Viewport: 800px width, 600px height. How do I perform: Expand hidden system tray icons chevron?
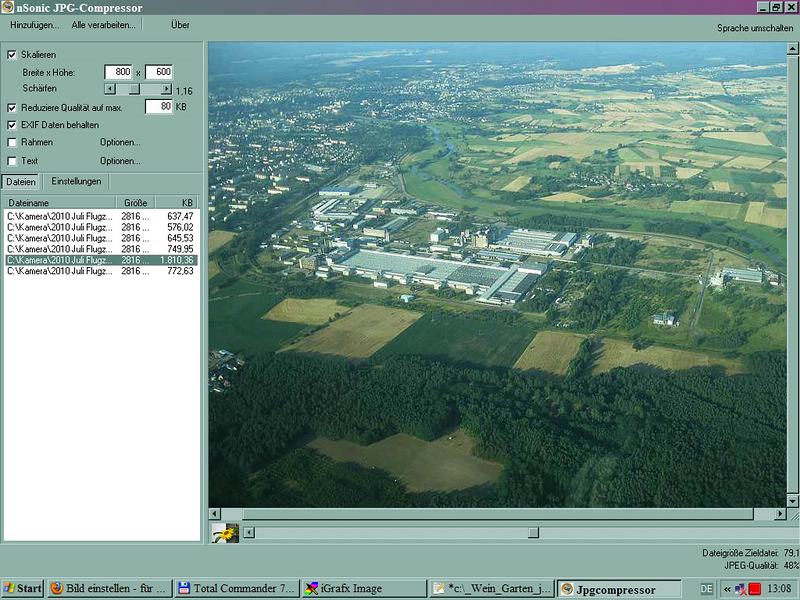point(727,589)
